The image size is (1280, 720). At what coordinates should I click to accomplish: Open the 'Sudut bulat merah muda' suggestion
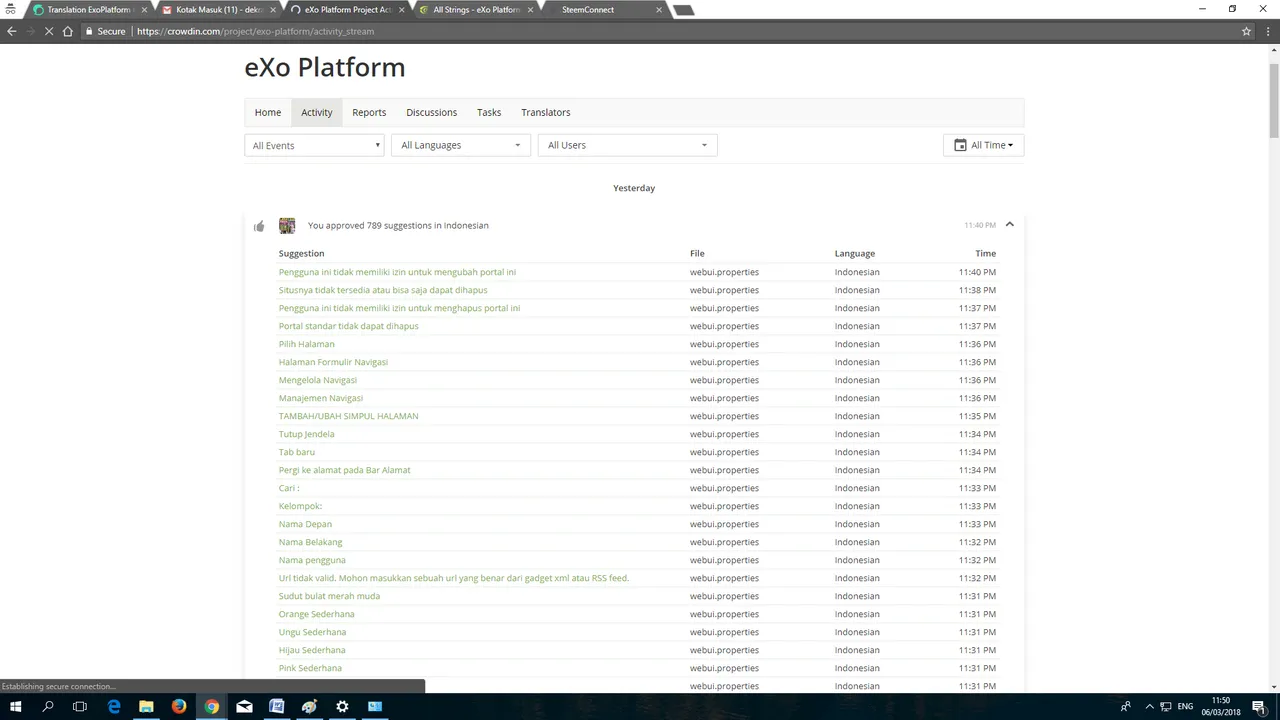pyautogui.click(x=329, y=596)
